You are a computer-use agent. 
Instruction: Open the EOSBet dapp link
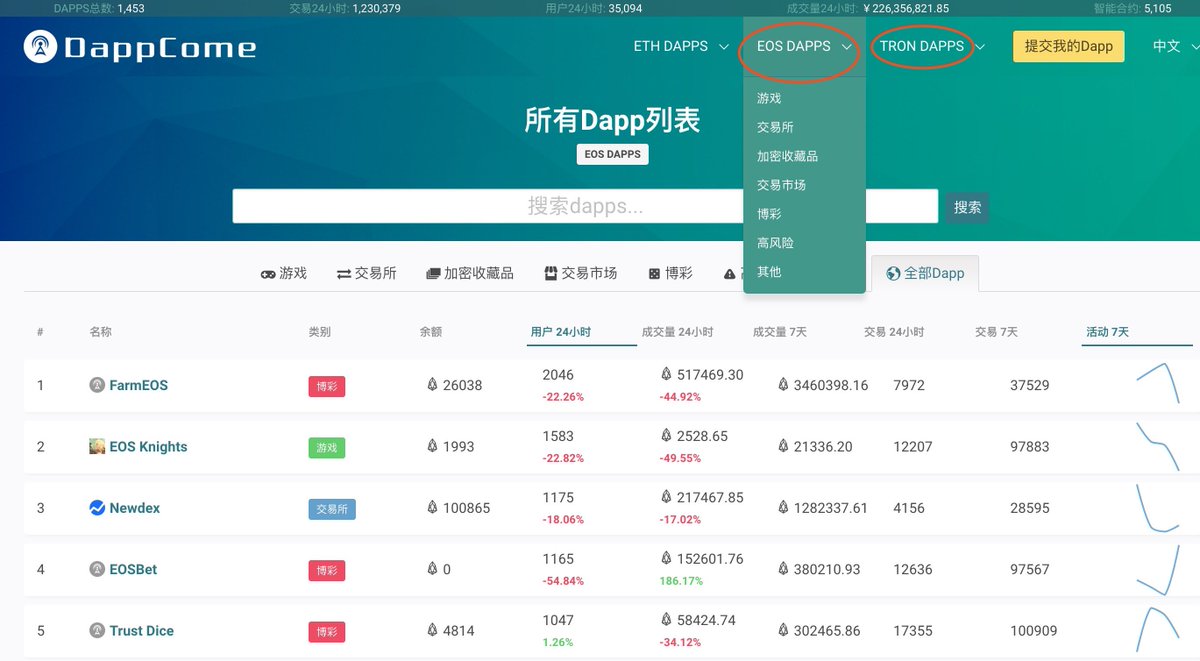click(133, 569)
